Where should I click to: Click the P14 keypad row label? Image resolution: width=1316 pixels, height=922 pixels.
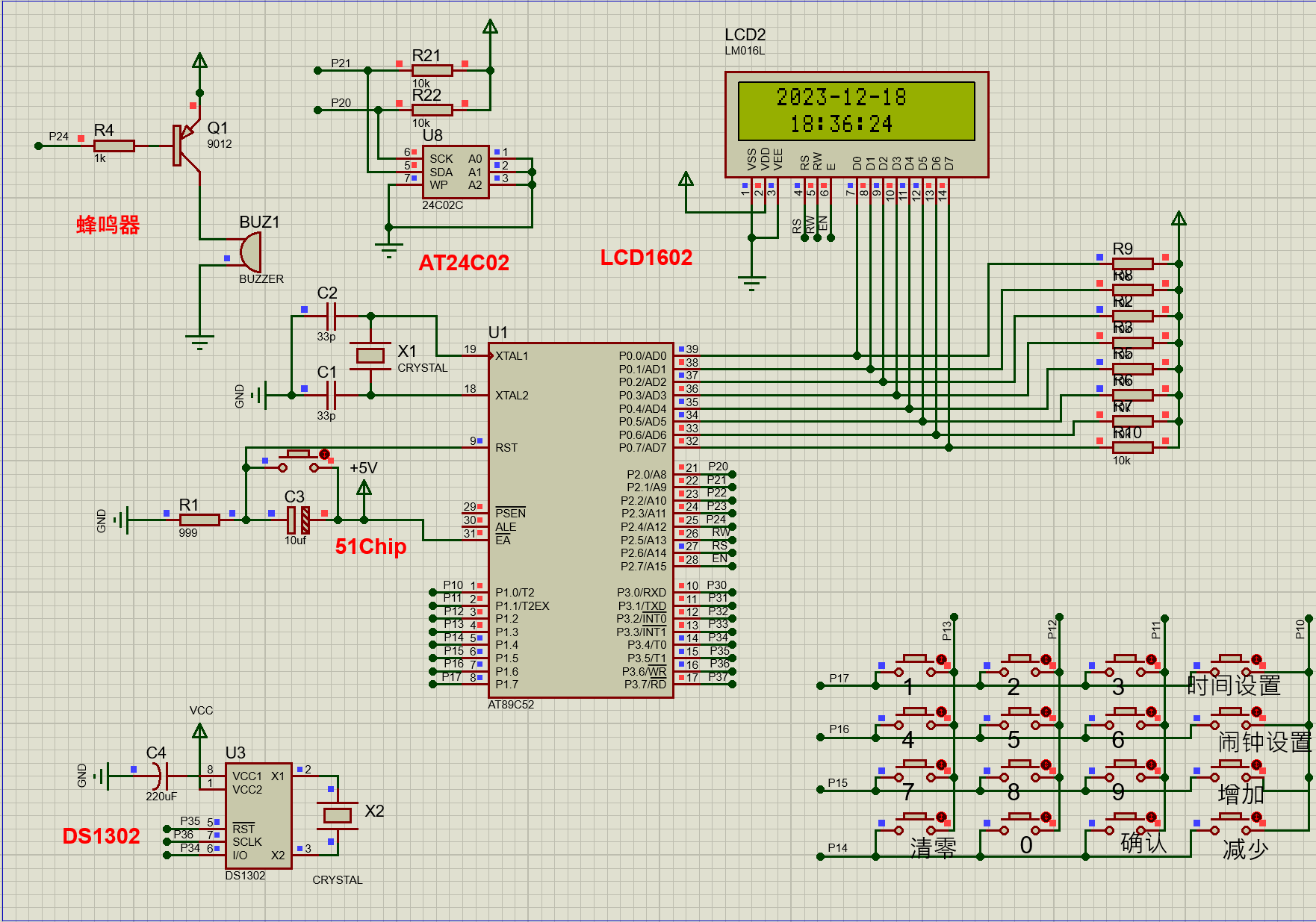click(x=837, y=848)
